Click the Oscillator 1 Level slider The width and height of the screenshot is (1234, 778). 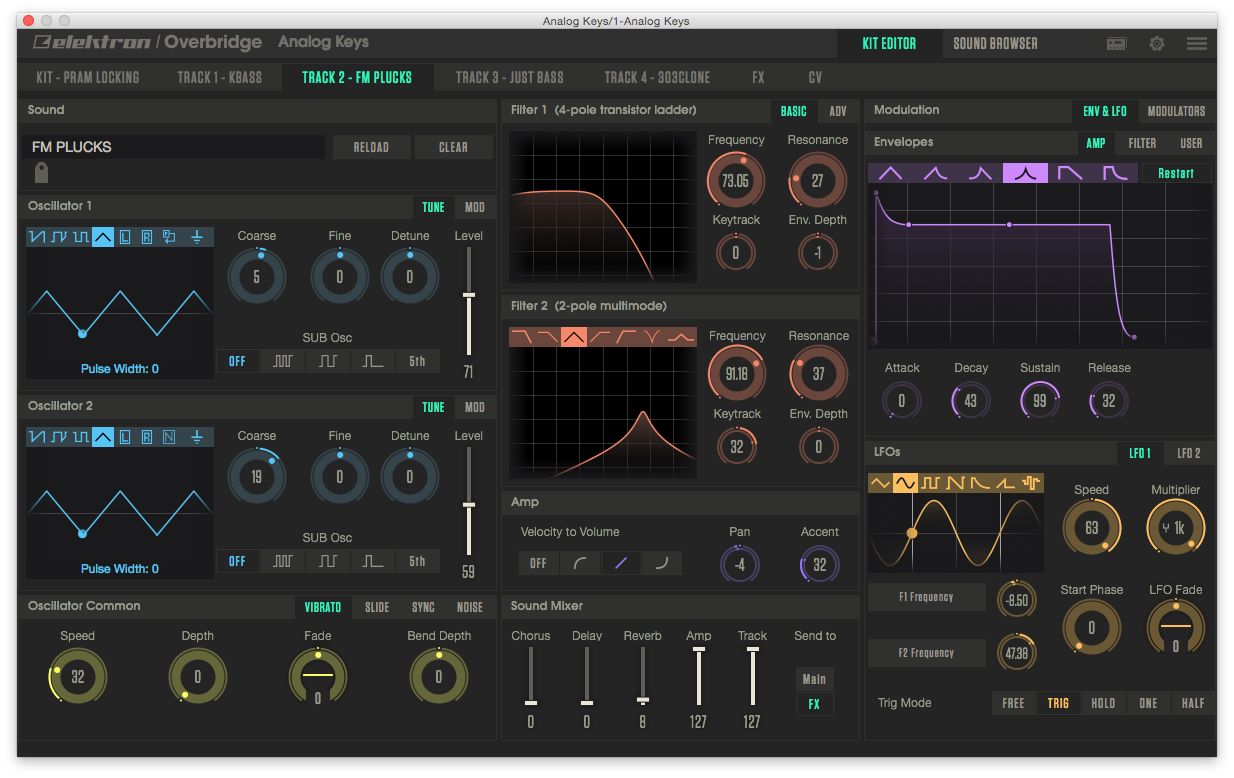[x=468, y=301]
